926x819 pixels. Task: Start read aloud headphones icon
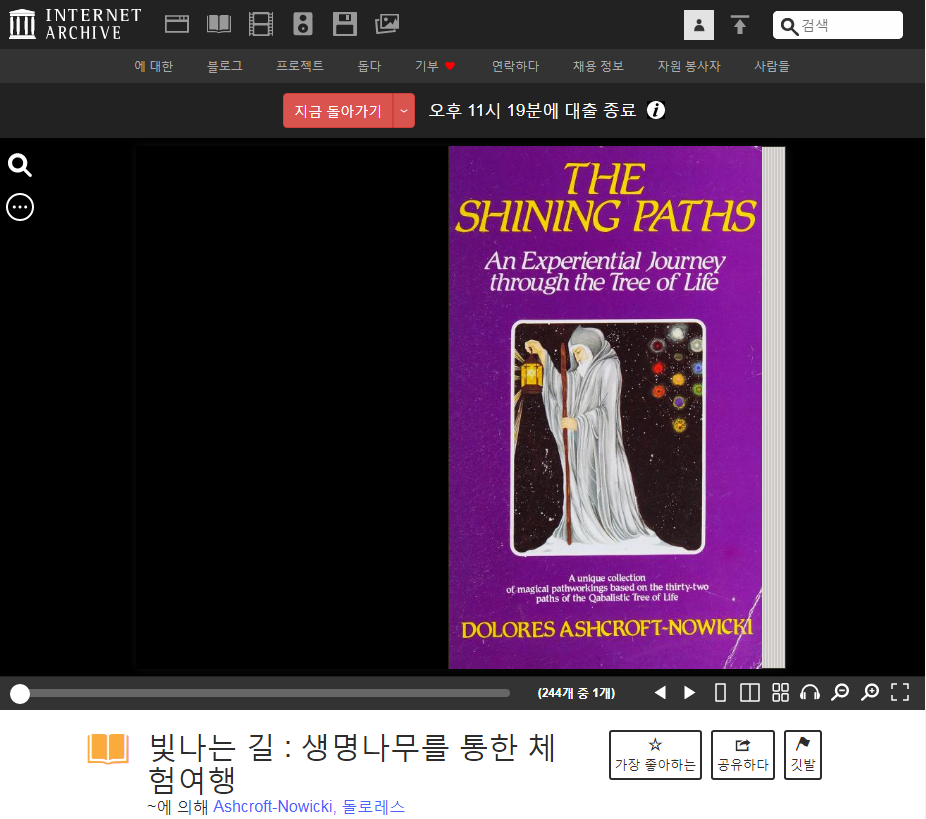810,692
